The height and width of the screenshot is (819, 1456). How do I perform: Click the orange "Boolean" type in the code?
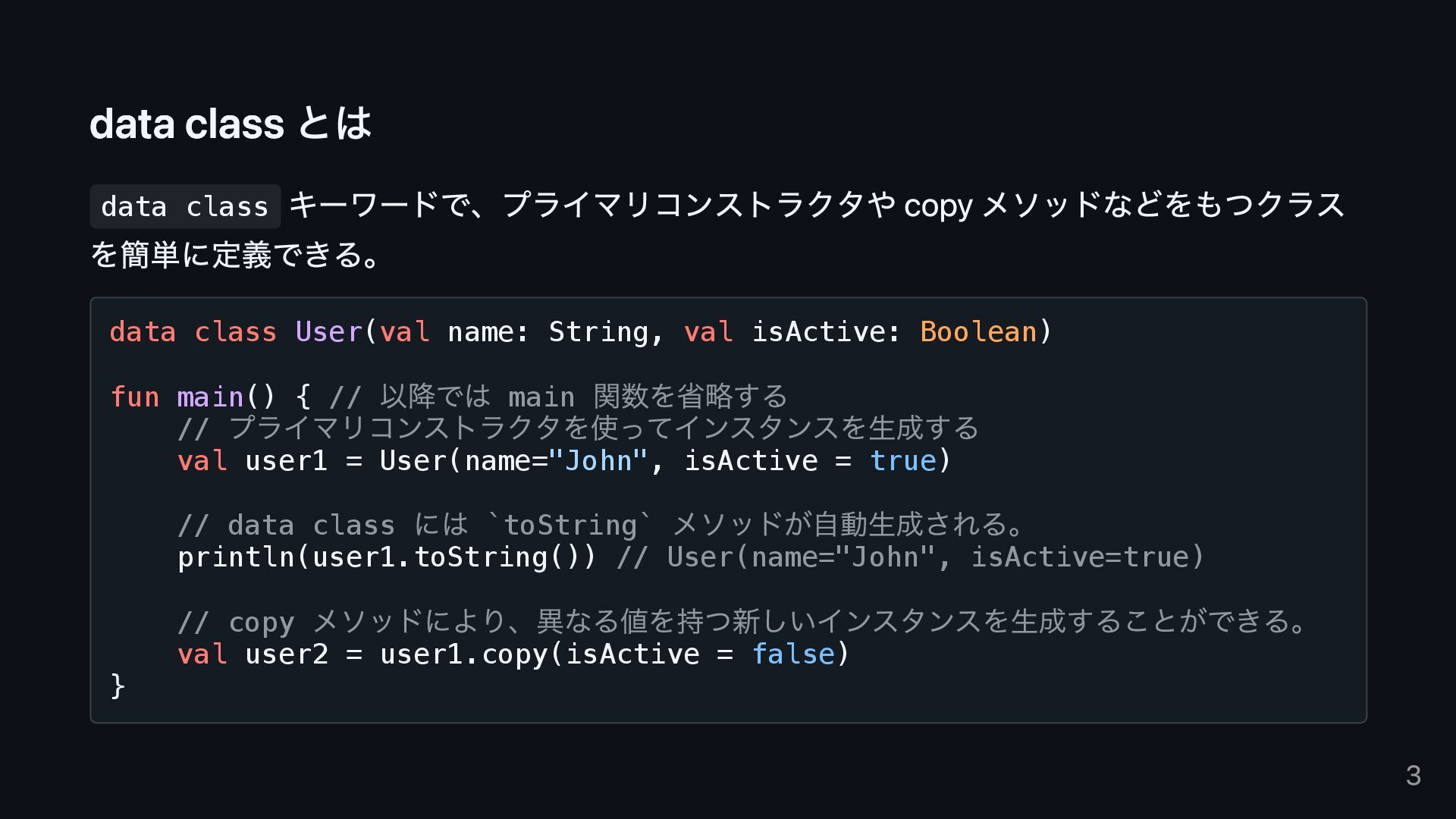977,332
